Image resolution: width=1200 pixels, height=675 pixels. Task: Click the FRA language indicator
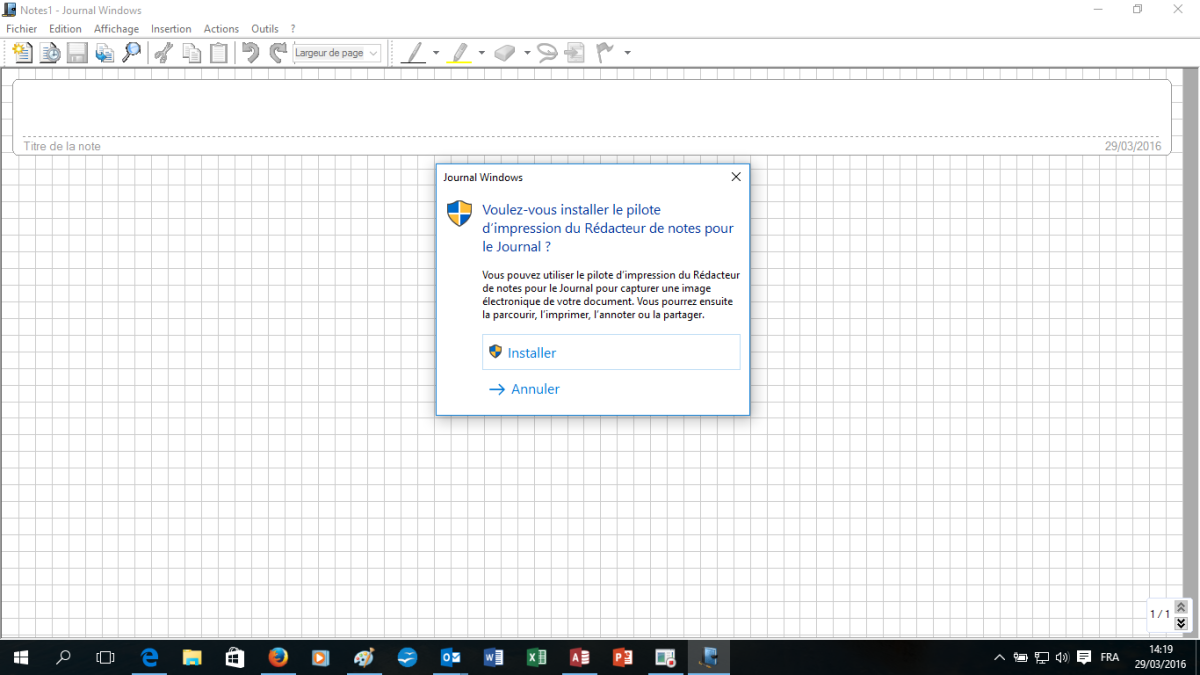point(1110,657)
